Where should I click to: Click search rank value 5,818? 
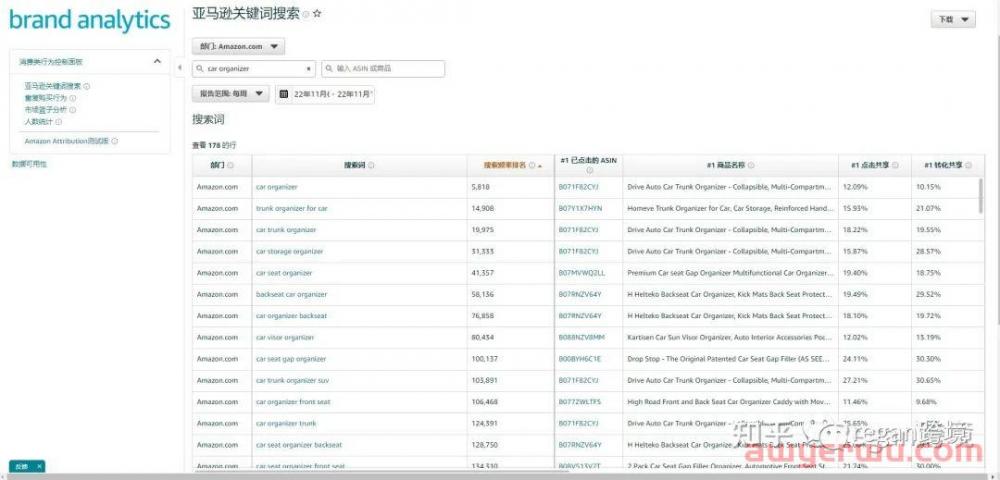click(x=480, y=187)
